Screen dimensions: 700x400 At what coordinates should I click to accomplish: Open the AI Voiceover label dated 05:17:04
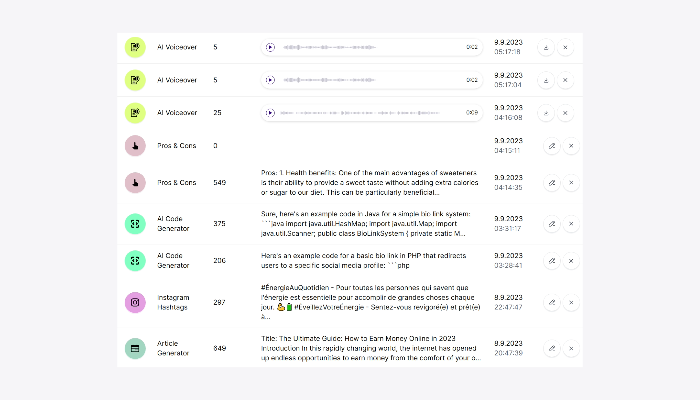coord(177,80)
